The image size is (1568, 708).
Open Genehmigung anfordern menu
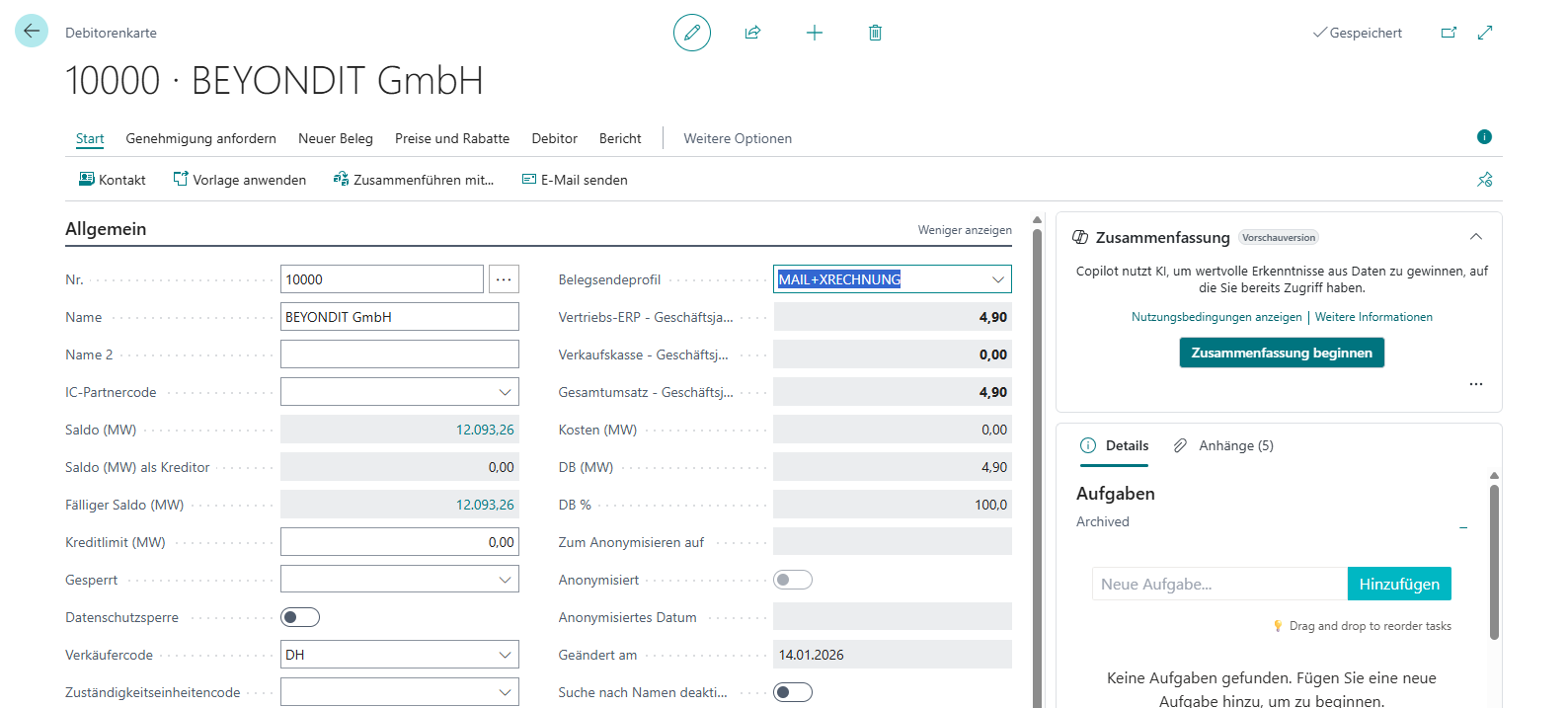tap(201, 138)
